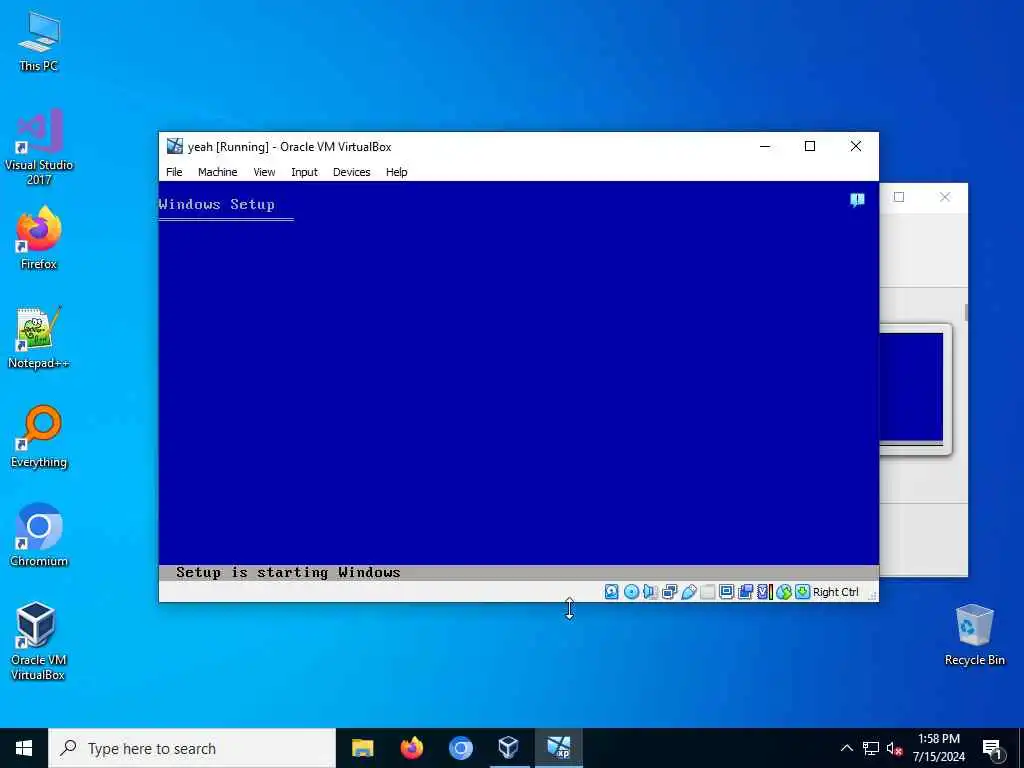Click the virtualization features 'V' indicator
This screenshot has width=1024, height=768.
(764, 592)
